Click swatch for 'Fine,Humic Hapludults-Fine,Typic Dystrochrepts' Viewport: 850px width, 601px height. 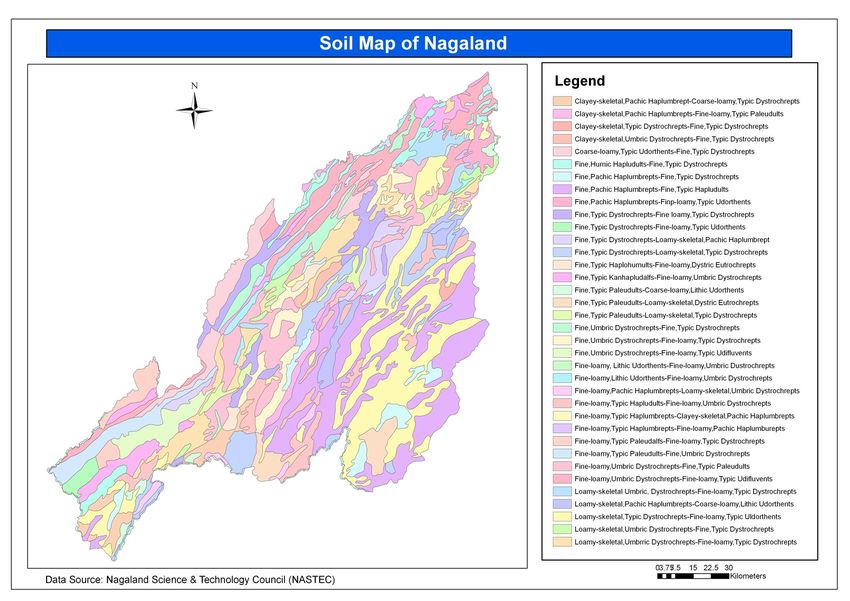[562, 164]
